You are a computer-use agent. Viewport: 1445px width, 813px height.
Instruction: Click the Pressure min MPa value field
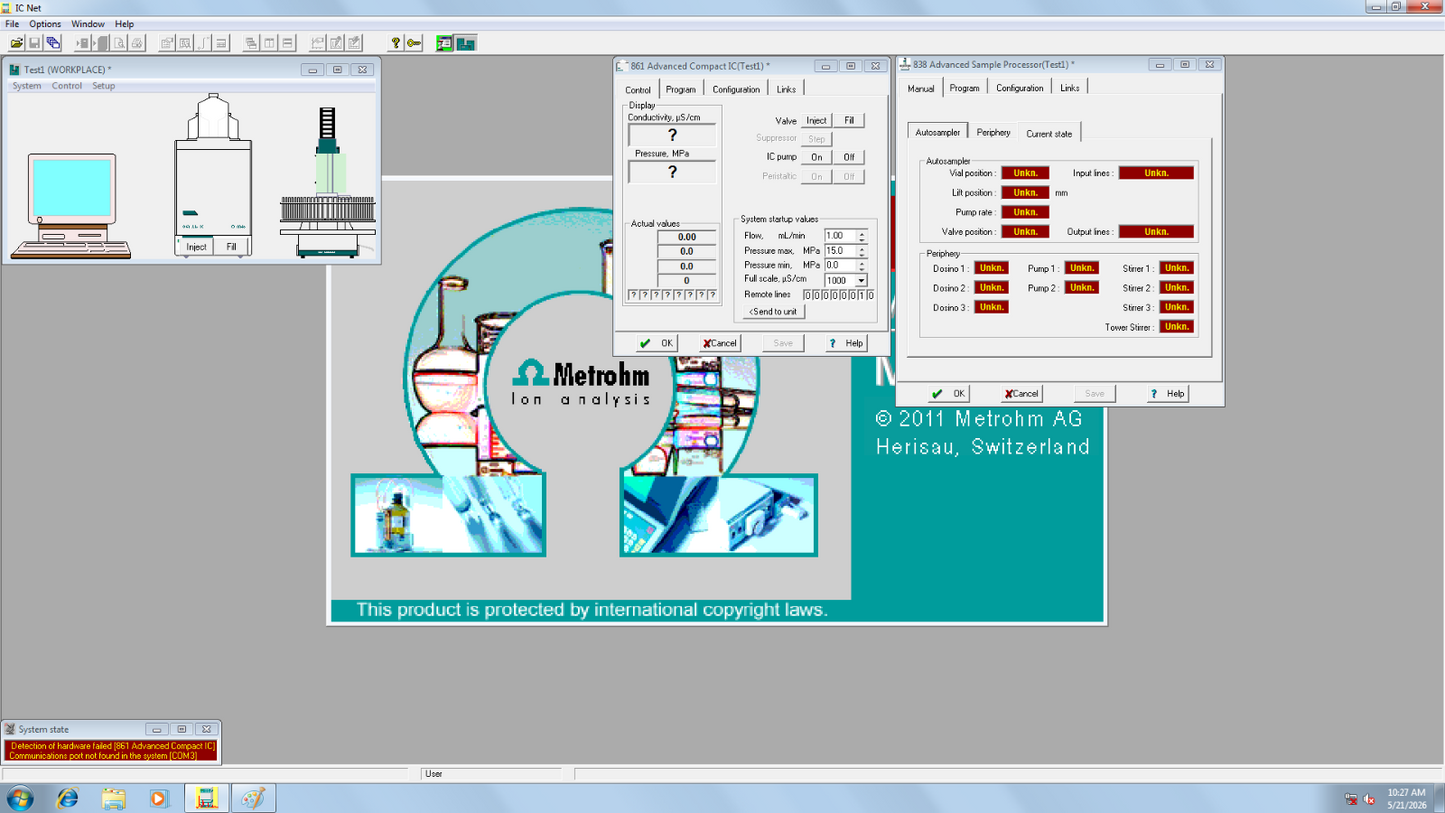click(840, 265)
